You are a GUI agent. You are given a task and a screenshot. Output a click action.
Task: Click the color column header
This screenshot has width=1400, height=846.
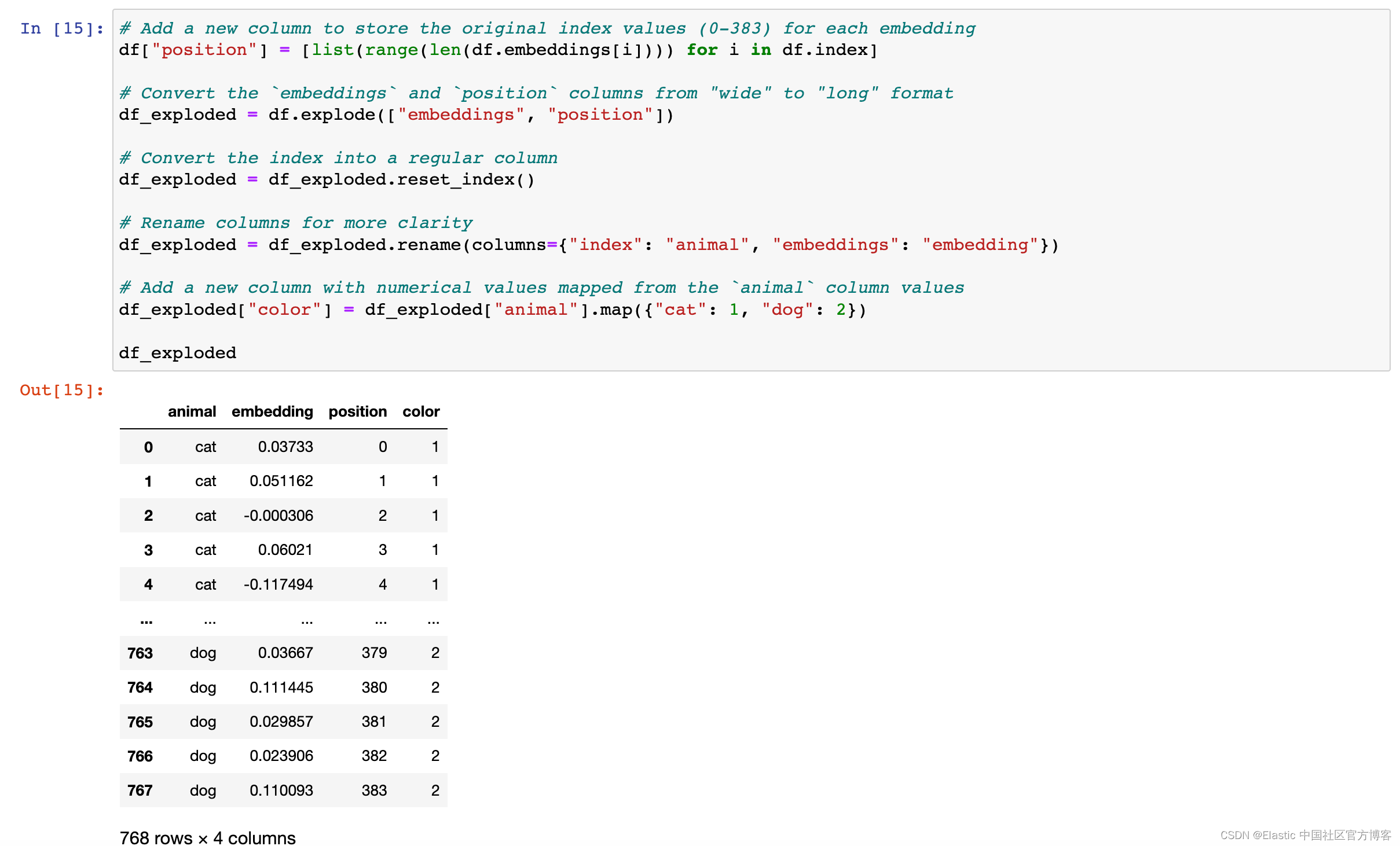[421, 411]
